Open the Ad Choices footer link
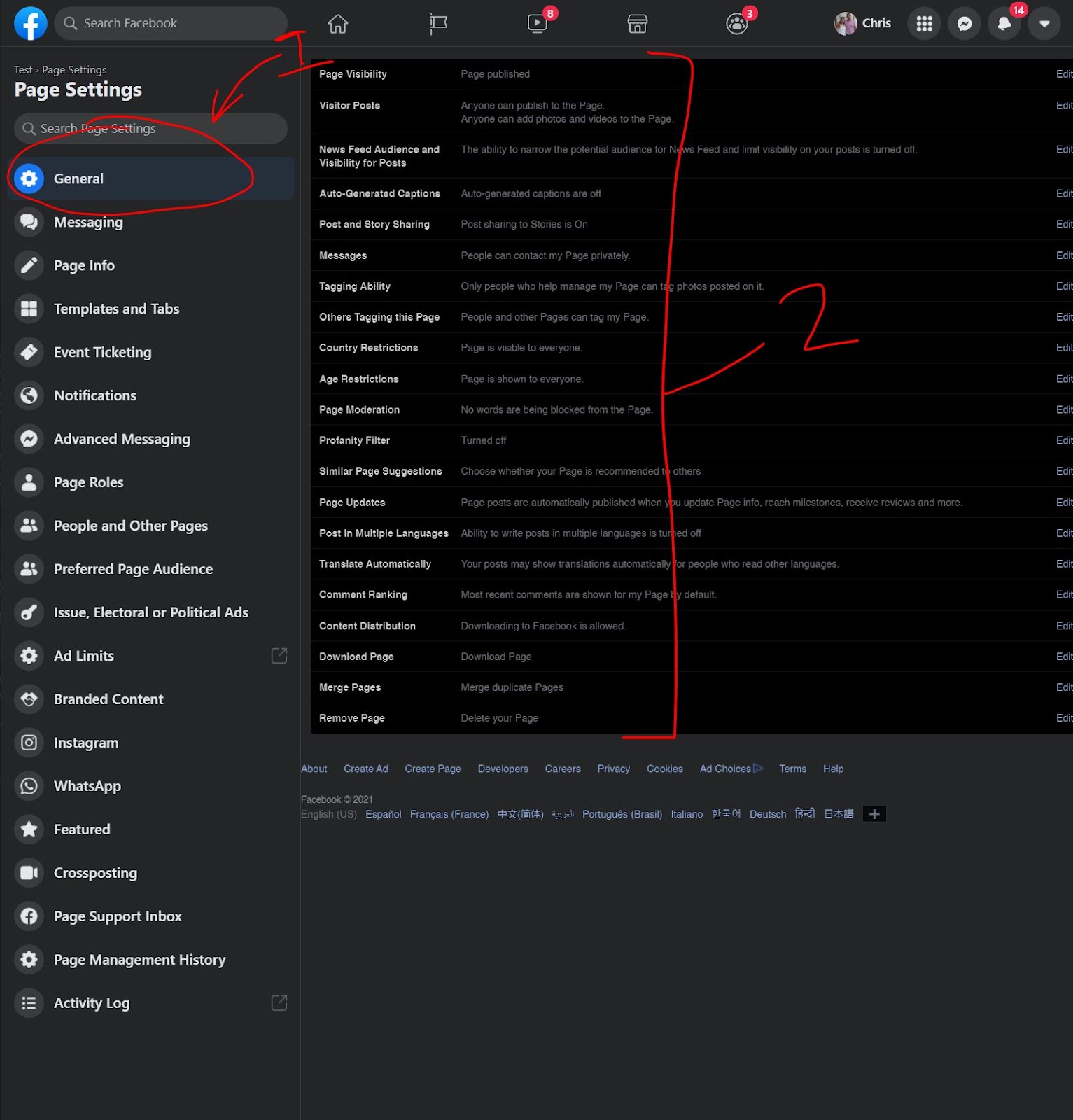 pos(731,769)
